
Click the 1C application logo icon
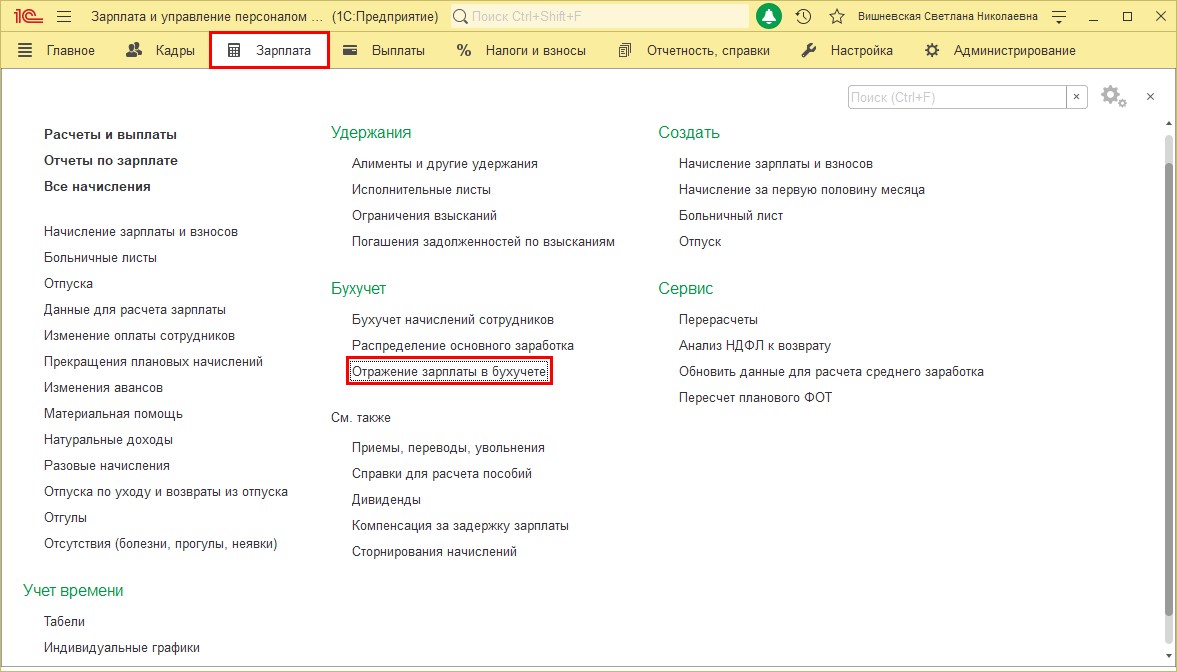click(x=28, y=17)
